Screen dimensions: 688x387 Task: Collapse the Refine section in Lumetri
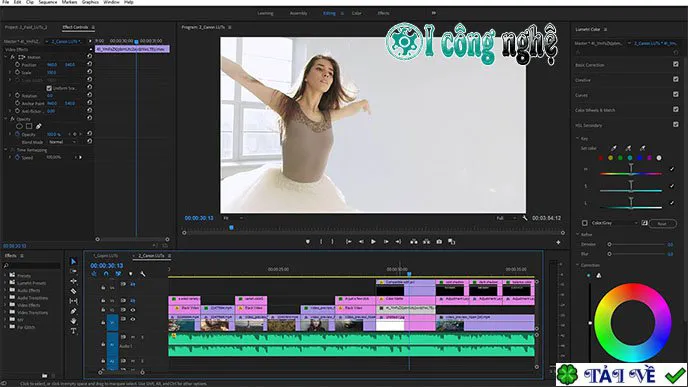[578, 235]
